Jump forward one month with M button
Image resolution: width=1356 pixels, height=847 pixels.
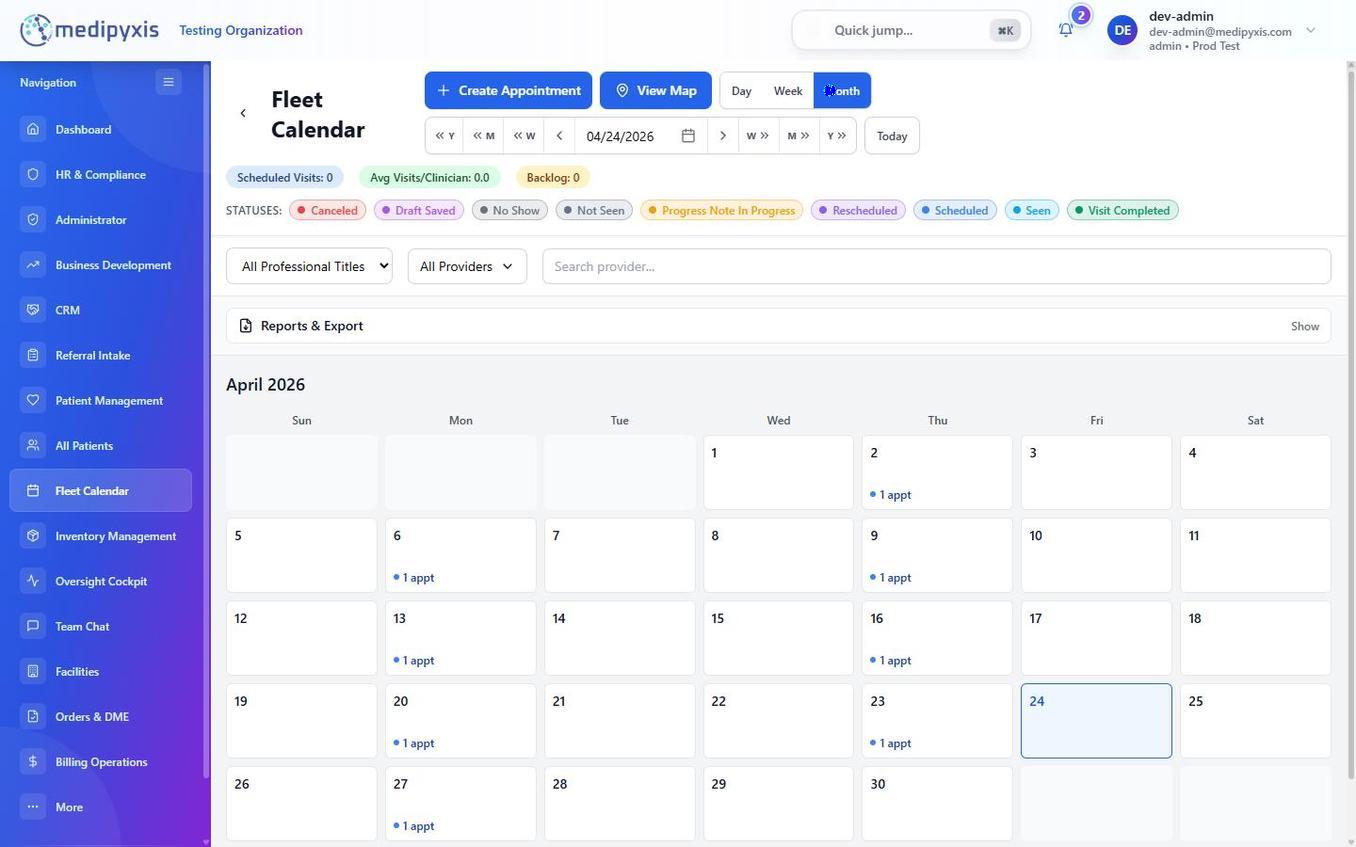799,136
